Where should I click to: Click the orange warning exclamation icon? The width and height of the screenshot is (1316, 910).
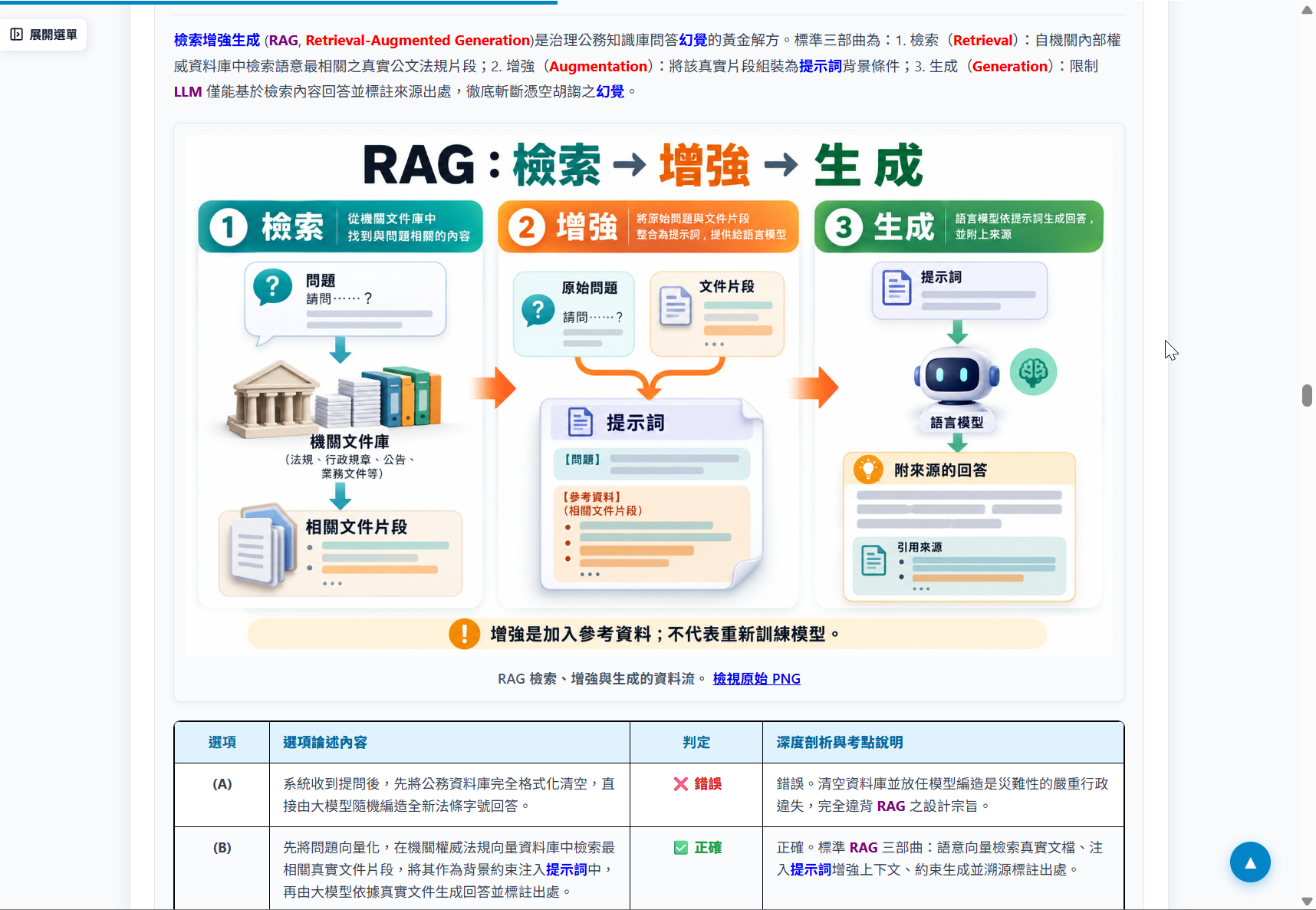pos(464,634)
